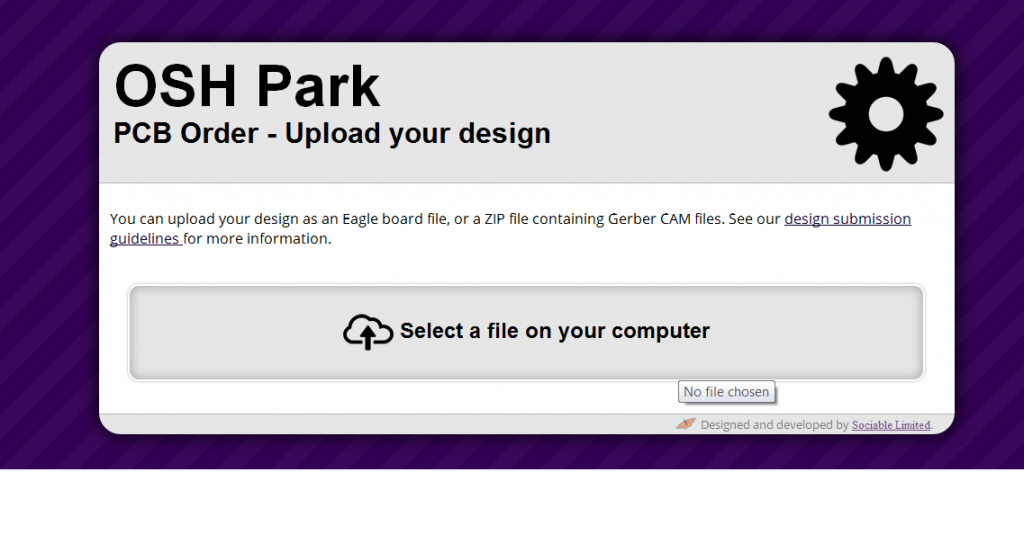Image resolution: width=1024 pixels, height=552 pixels.
Task: Open the design submission guidelines link
Action: (x=847, y=219)
